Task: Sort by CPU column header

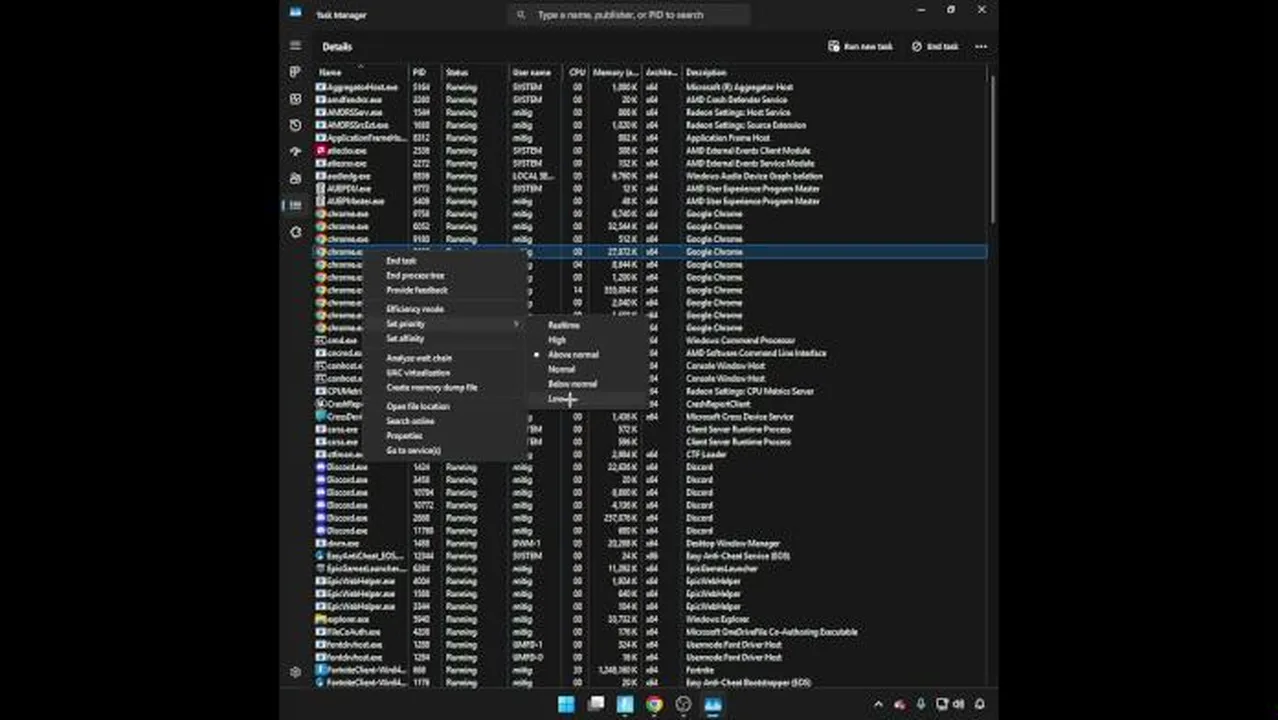Action: [577, 72]
